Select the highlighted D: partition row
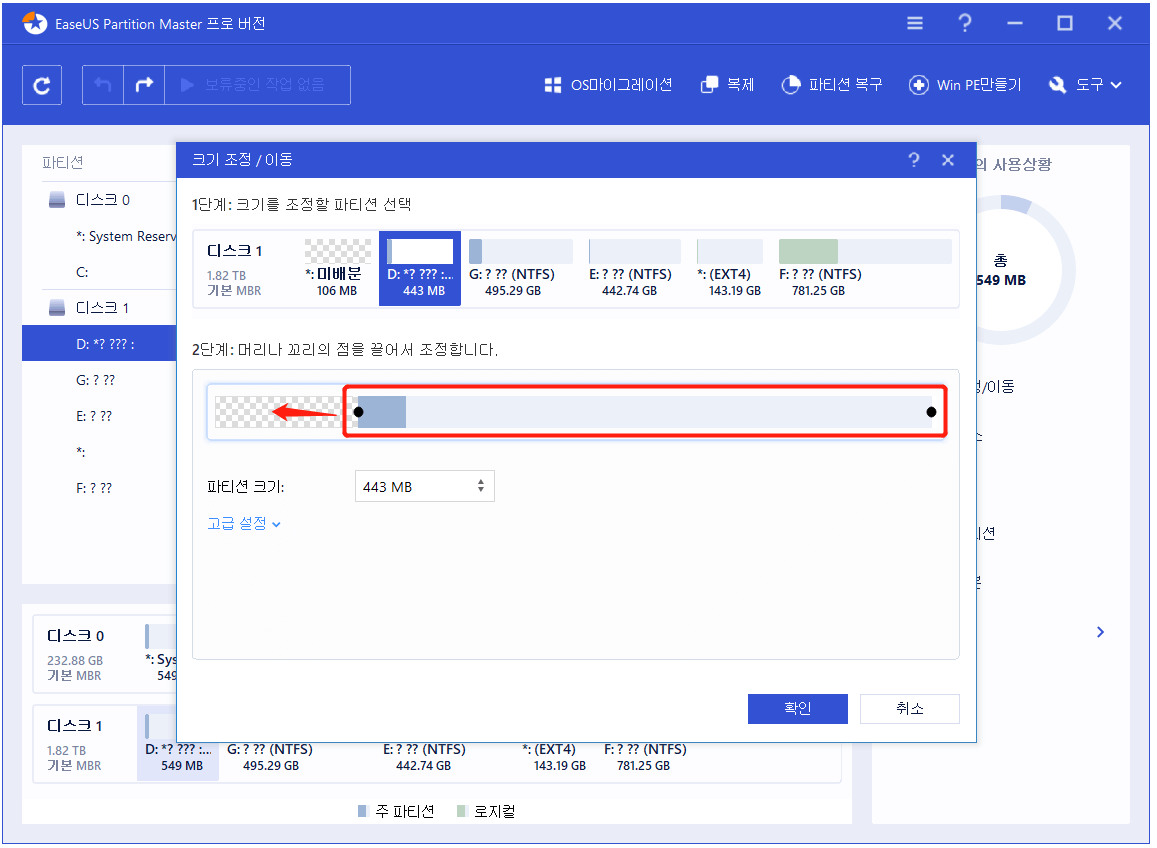Screen dimensions: 1157x848 click(100, 344)
